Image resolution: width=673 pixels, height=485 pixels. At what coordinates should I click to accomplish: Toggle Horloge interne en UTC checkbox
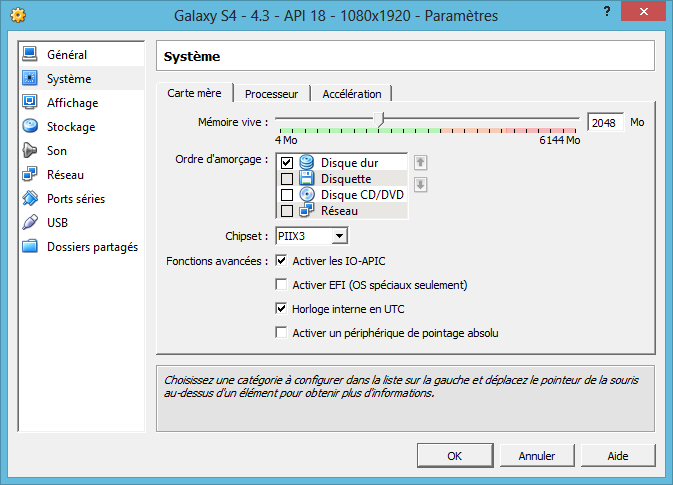pos(281,309)
